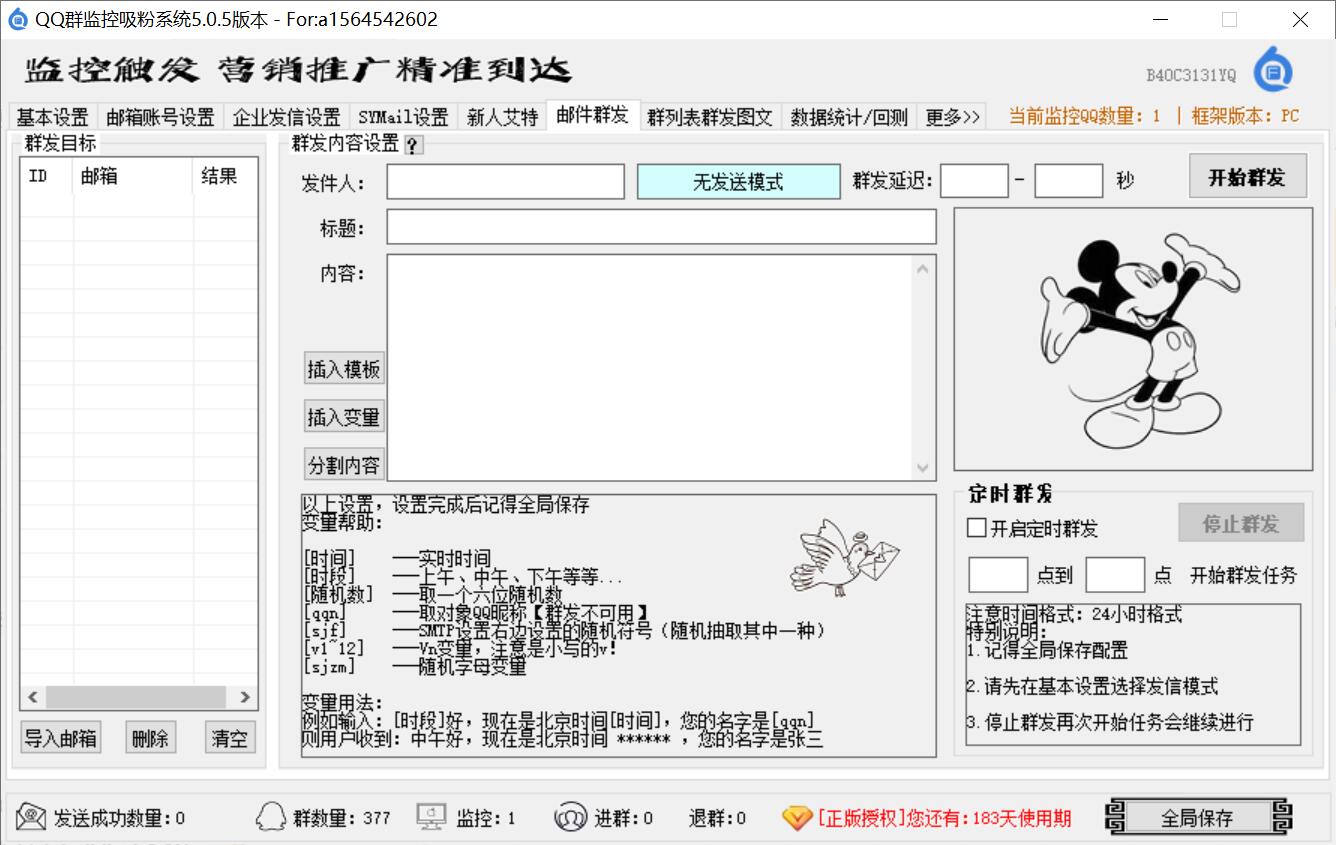Enable the 开启定时群发 checkbox
The height and width of the screenshot is (845, 1336).
pyautogui.click(x=977, y=528)
